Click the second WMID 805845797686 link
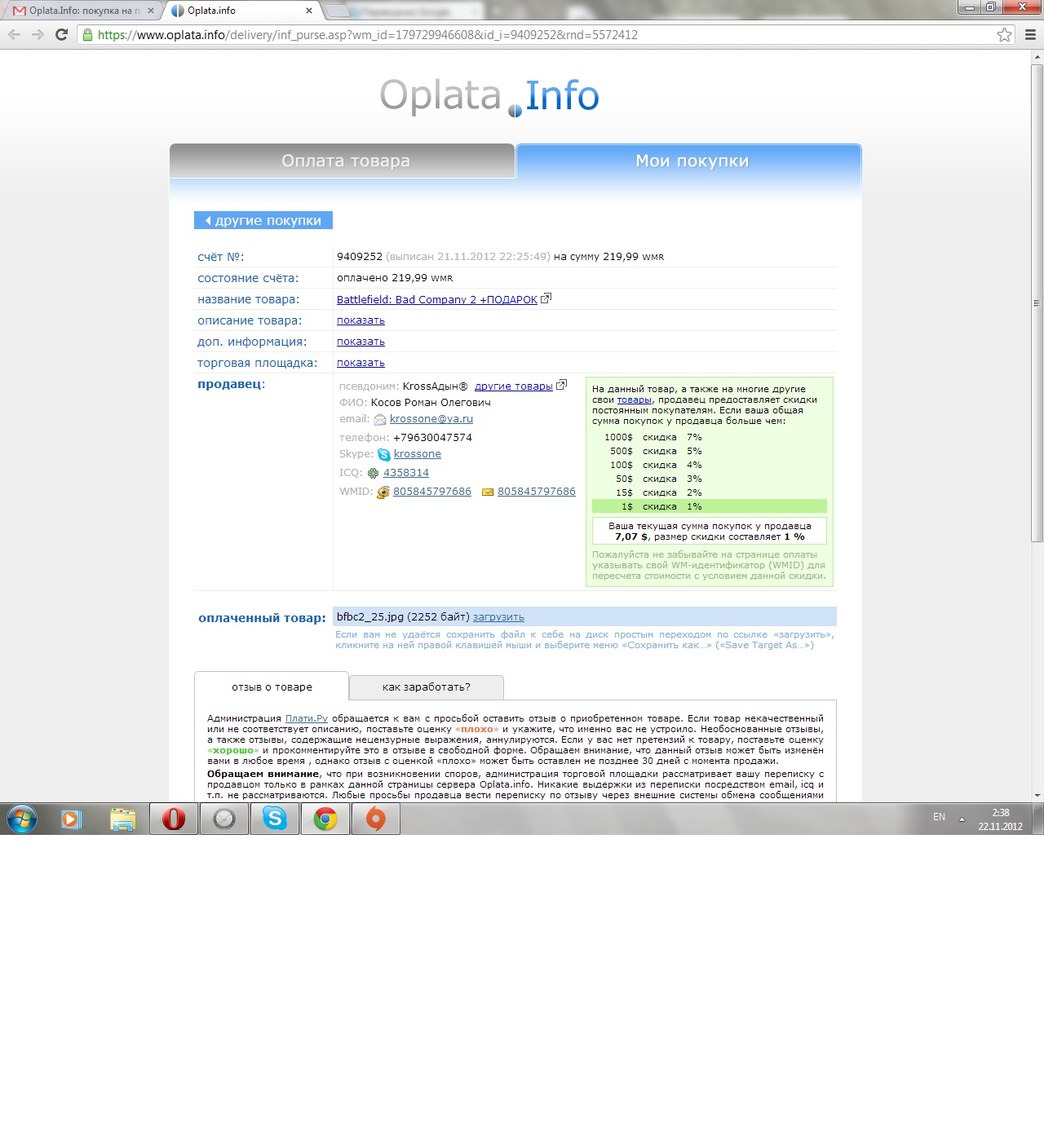The height and width of the screenshot is (1148, 1044). (537, 492)
